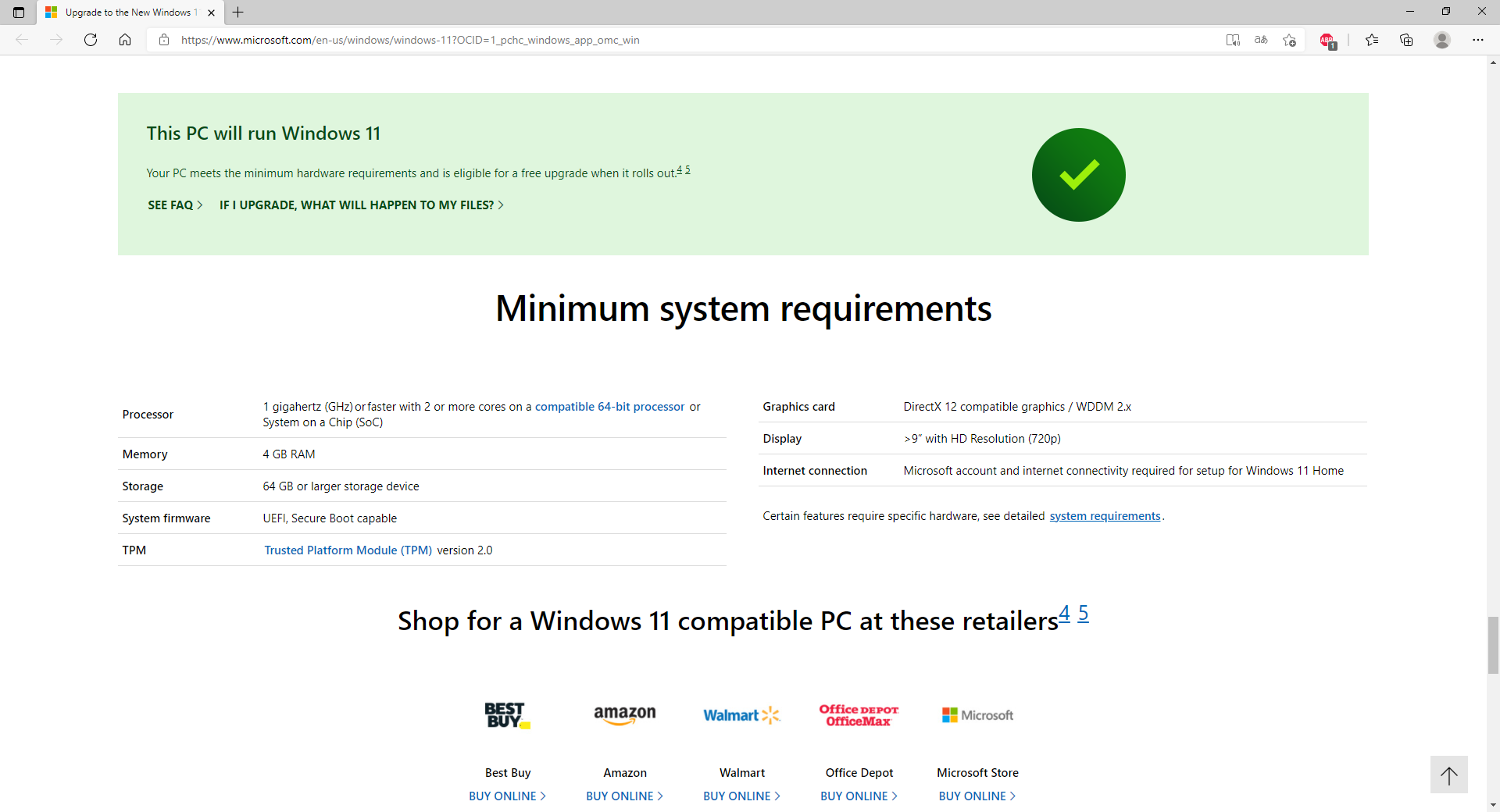Image resolution: width=1500 pixels, height=812 pixels.
Task: Click the vertical scrollbar thumb
Action: click(x=1493, y=645)
